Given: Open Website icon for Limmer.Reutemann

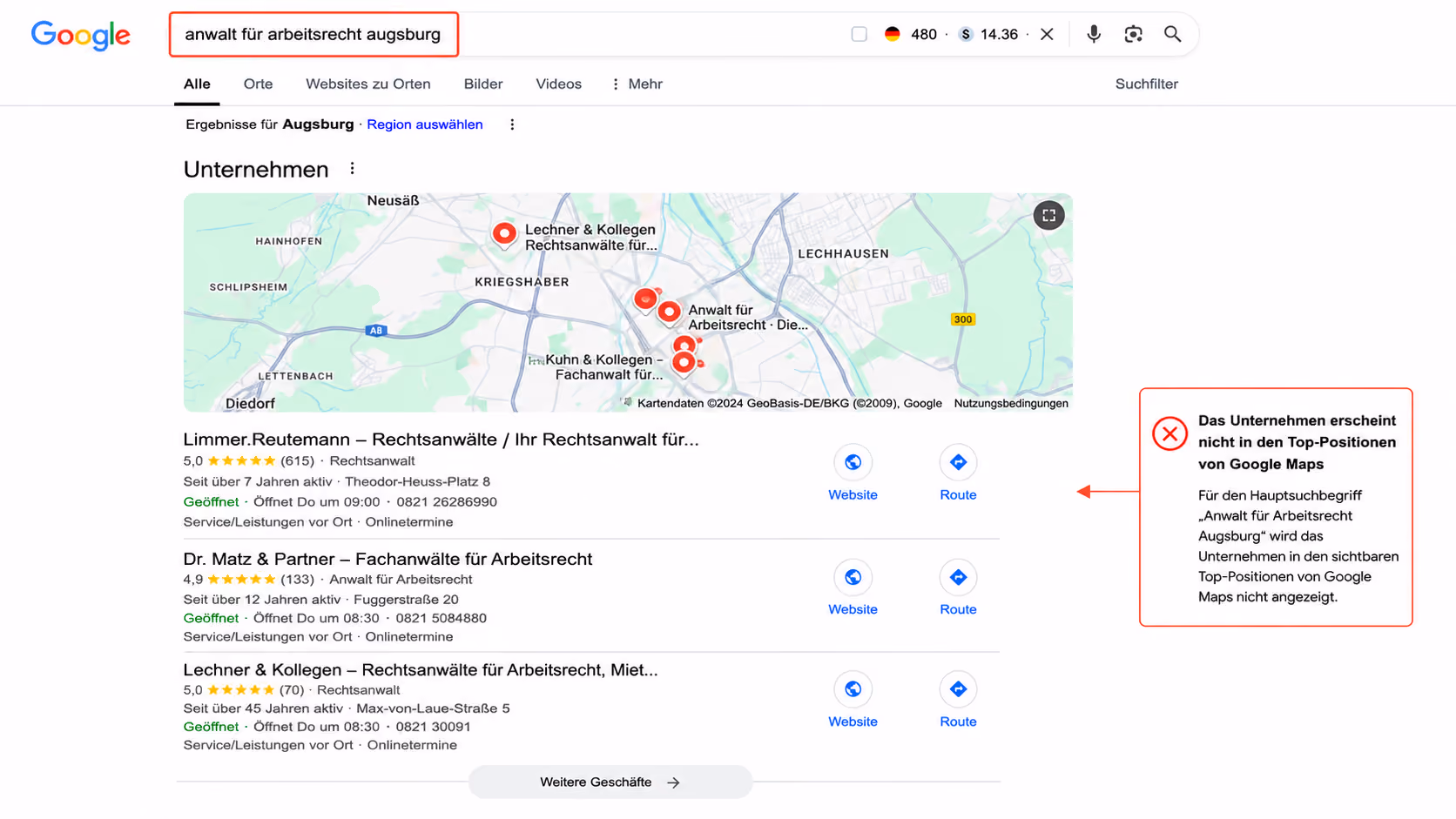Looking at the screenshot, I should tap(853, 462).
